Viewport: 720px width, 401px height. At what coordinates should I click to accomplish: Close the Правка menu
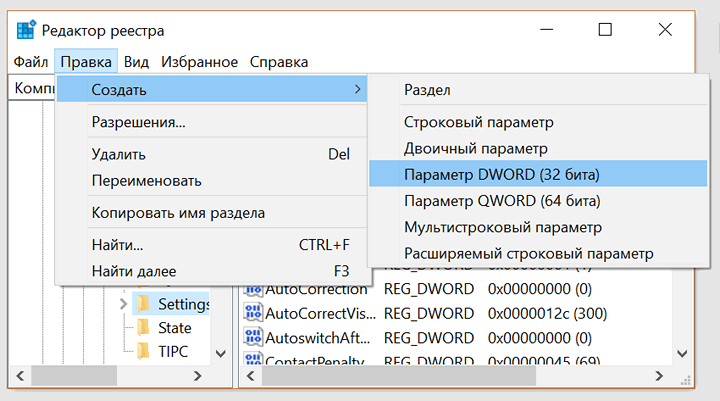click(x=86, y=62)
